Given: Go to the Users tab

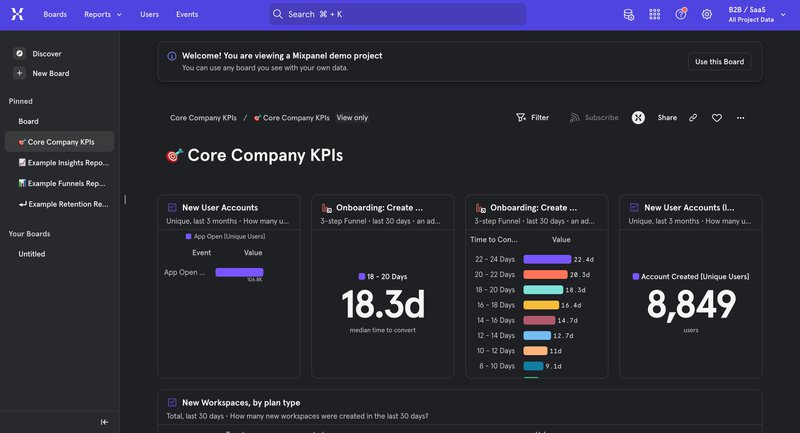Looking at the screenshot, I should point(149,14).
